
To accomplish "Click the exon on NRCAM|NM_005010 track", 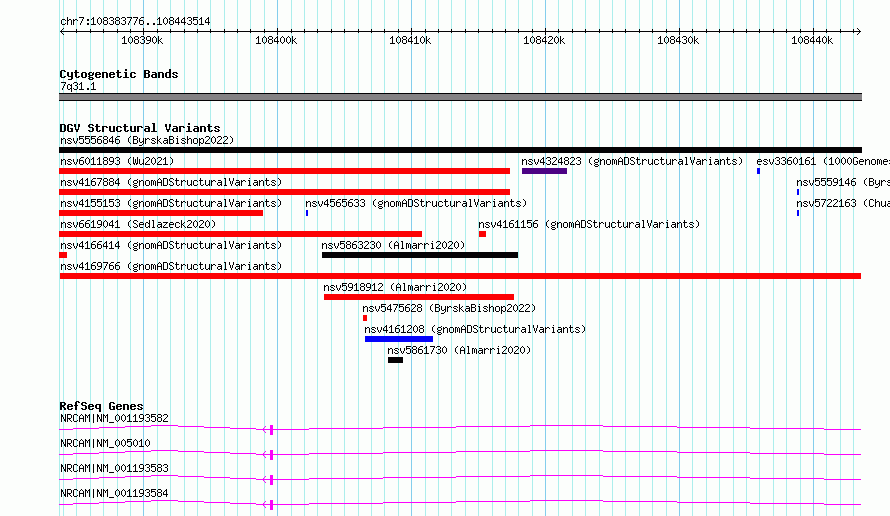I will [271, 455].
